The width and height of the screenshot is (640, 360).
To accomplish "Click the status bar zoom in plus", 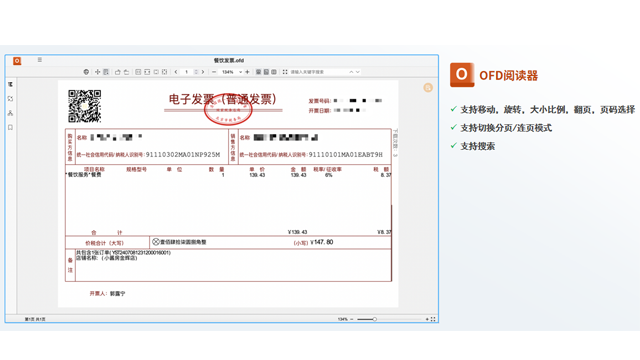I will click(x=427, y=319).
